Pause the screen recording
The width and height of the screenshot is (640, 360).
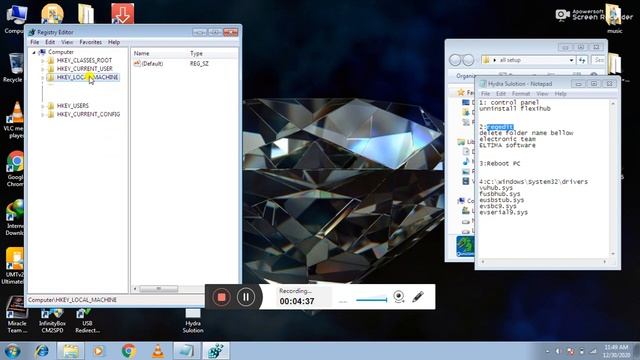246,297
